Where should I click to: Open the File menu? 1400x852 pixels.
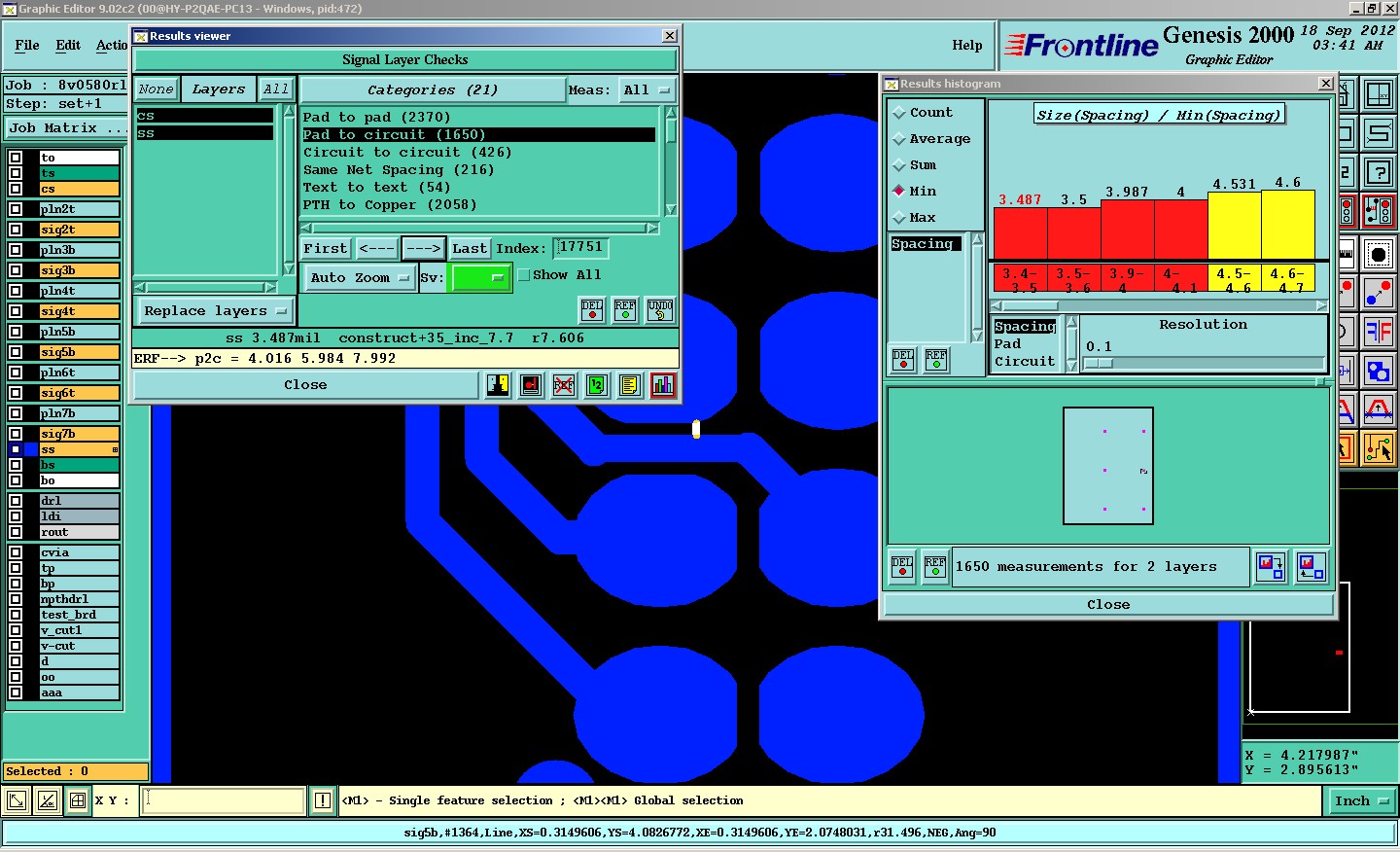[x=27, y=45]
